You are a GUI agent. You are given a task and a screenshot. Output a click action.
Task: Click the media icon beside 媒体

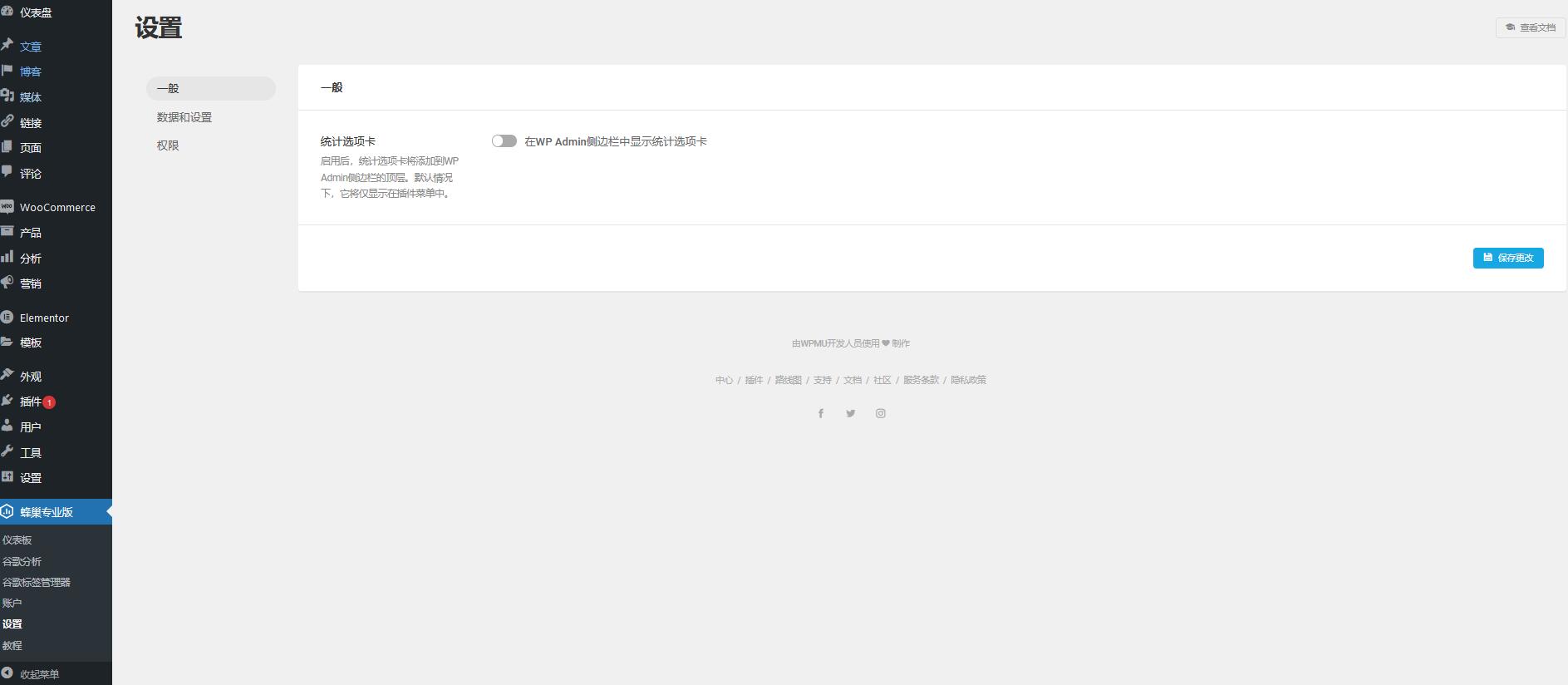tap(7, 96)
